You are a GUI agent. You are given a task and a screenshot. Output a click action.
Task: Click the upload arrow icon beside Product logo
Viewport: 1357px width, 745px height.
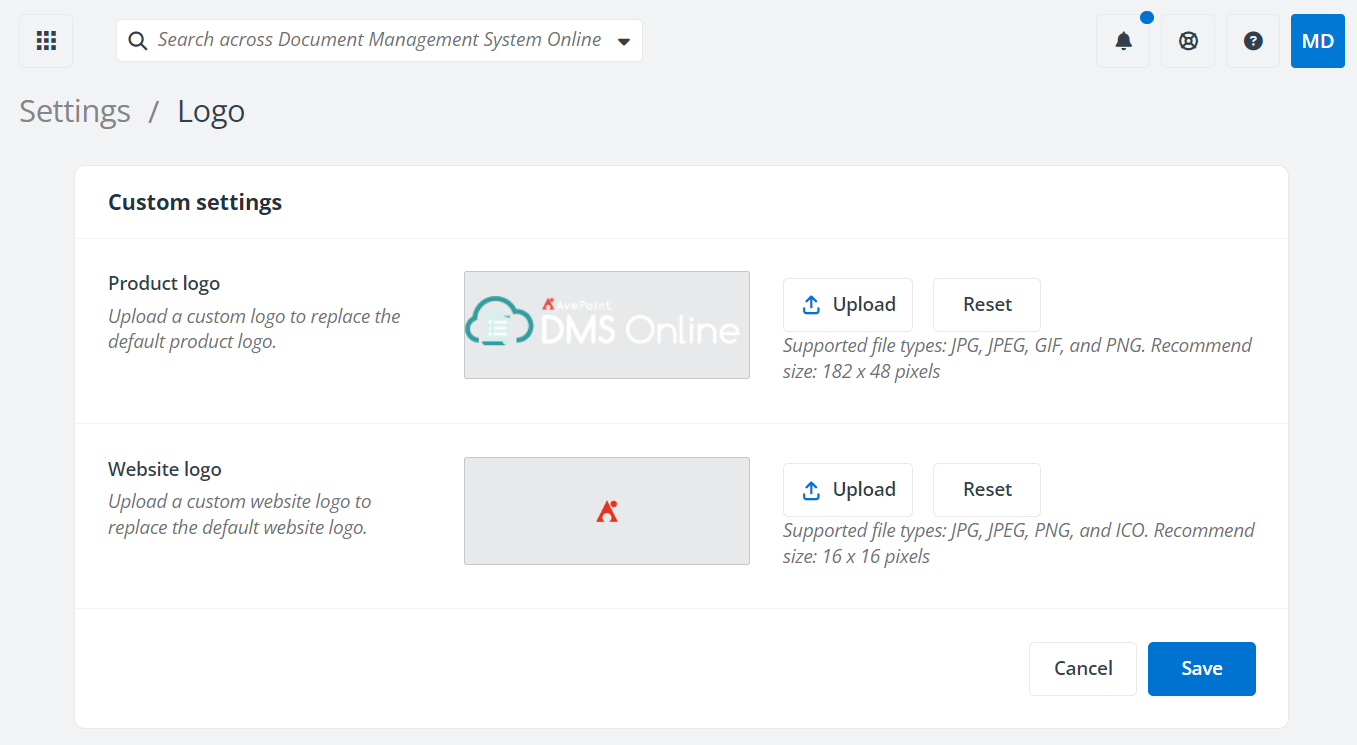pyautogui.click(x=812, y=304)
